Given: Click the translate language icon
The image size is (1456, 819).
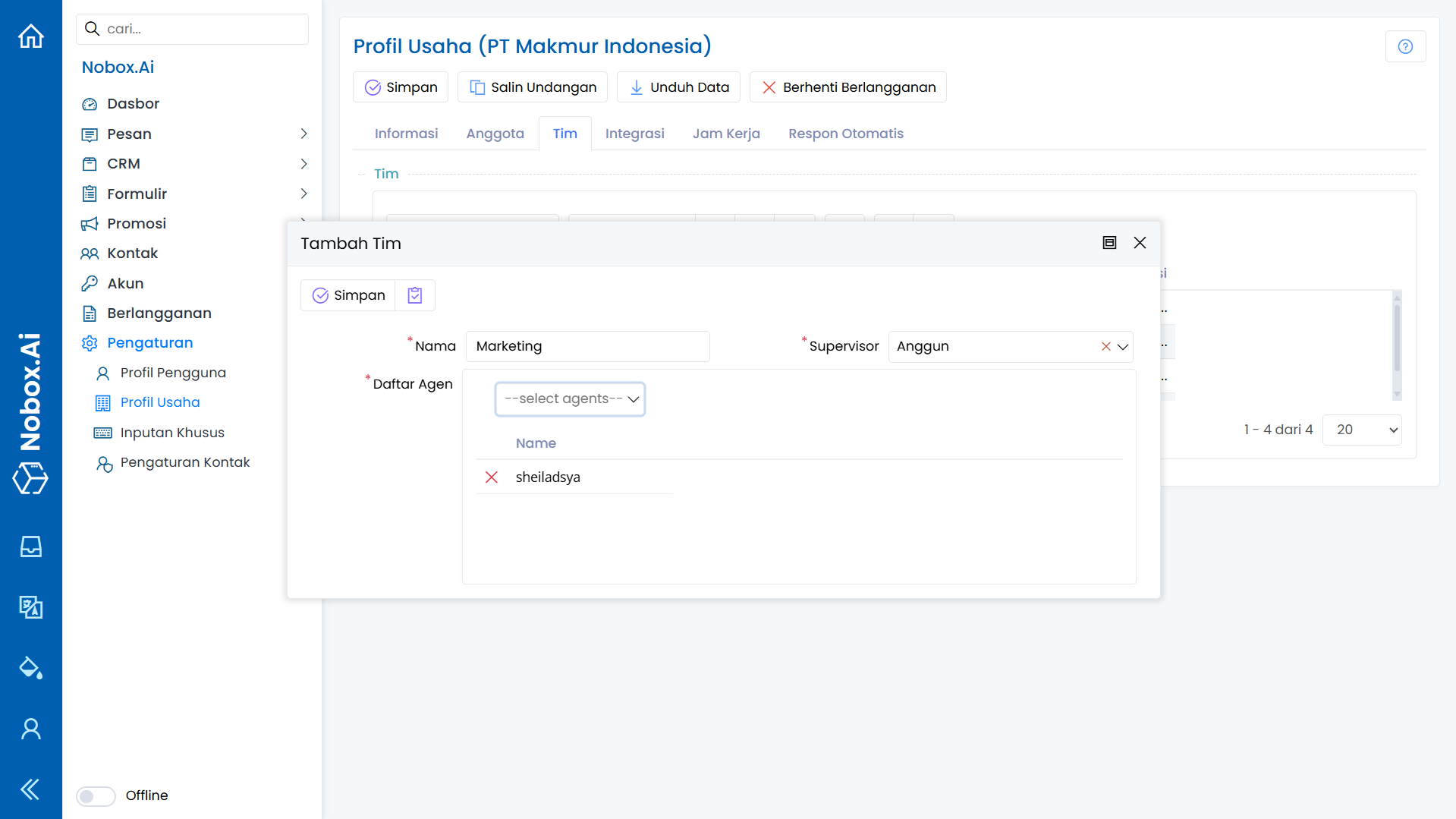Looking at the screenshot, I should (31, 607).
